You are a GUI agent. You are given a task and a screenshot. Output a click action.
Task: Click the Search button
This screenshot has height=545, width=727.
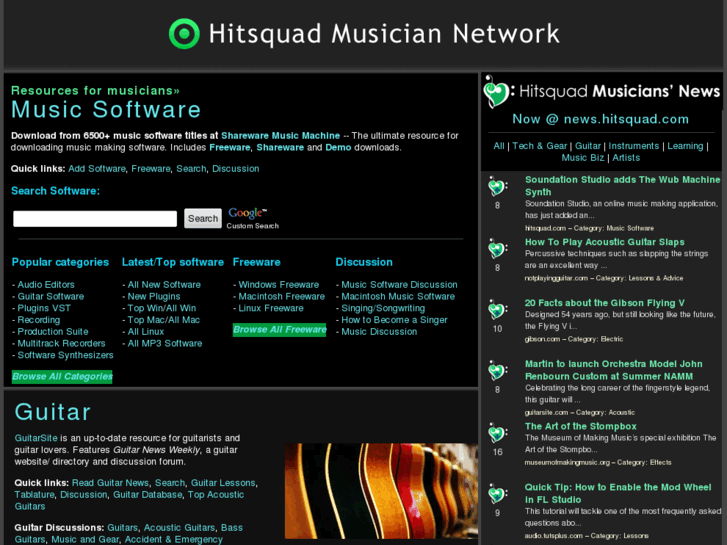pyautogui.click(x=203, y=218)
